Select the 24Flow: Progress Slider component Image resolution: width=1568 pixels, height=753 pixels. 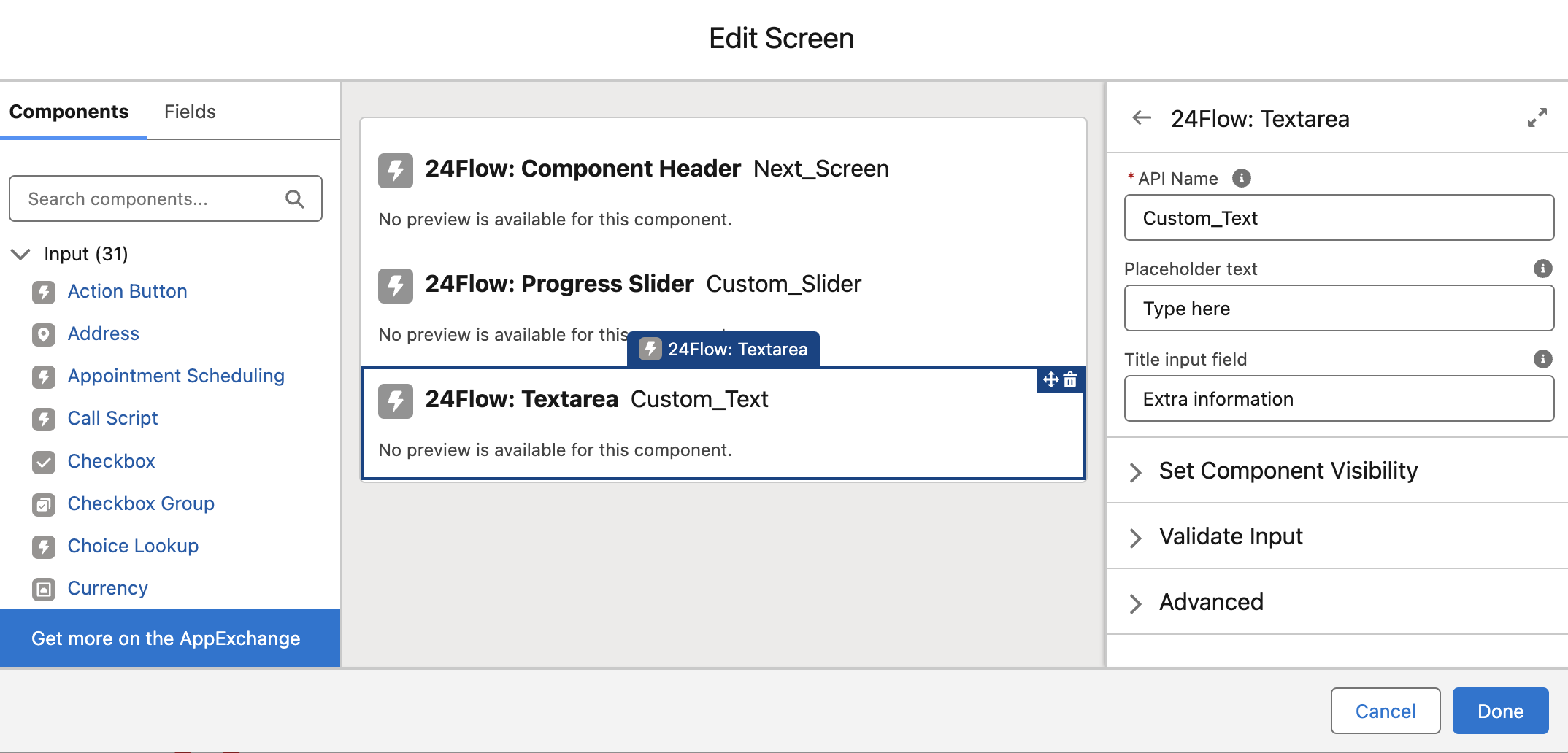[559, 284]
